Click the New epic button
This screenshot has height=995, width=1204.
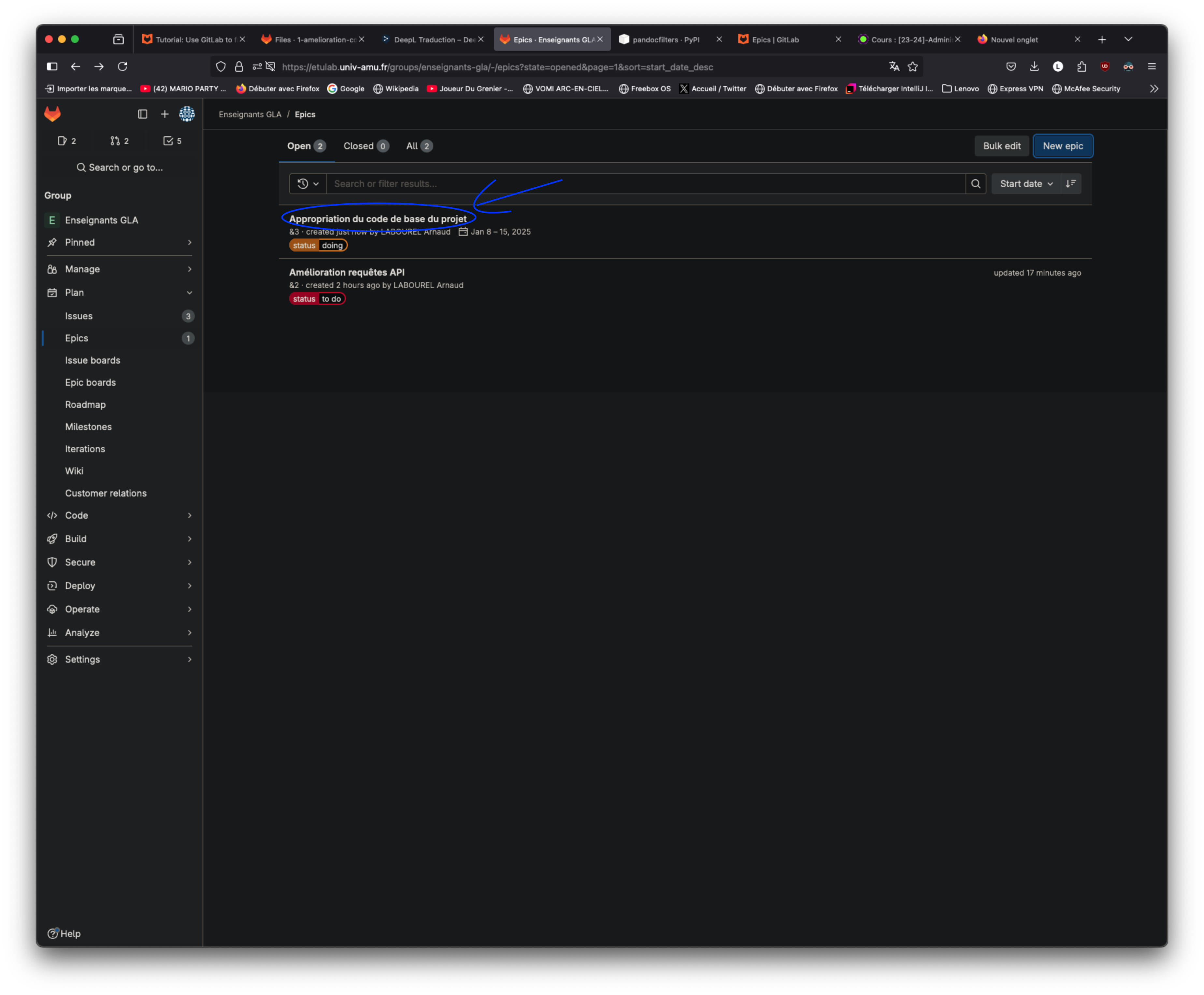click(1062, 146)
